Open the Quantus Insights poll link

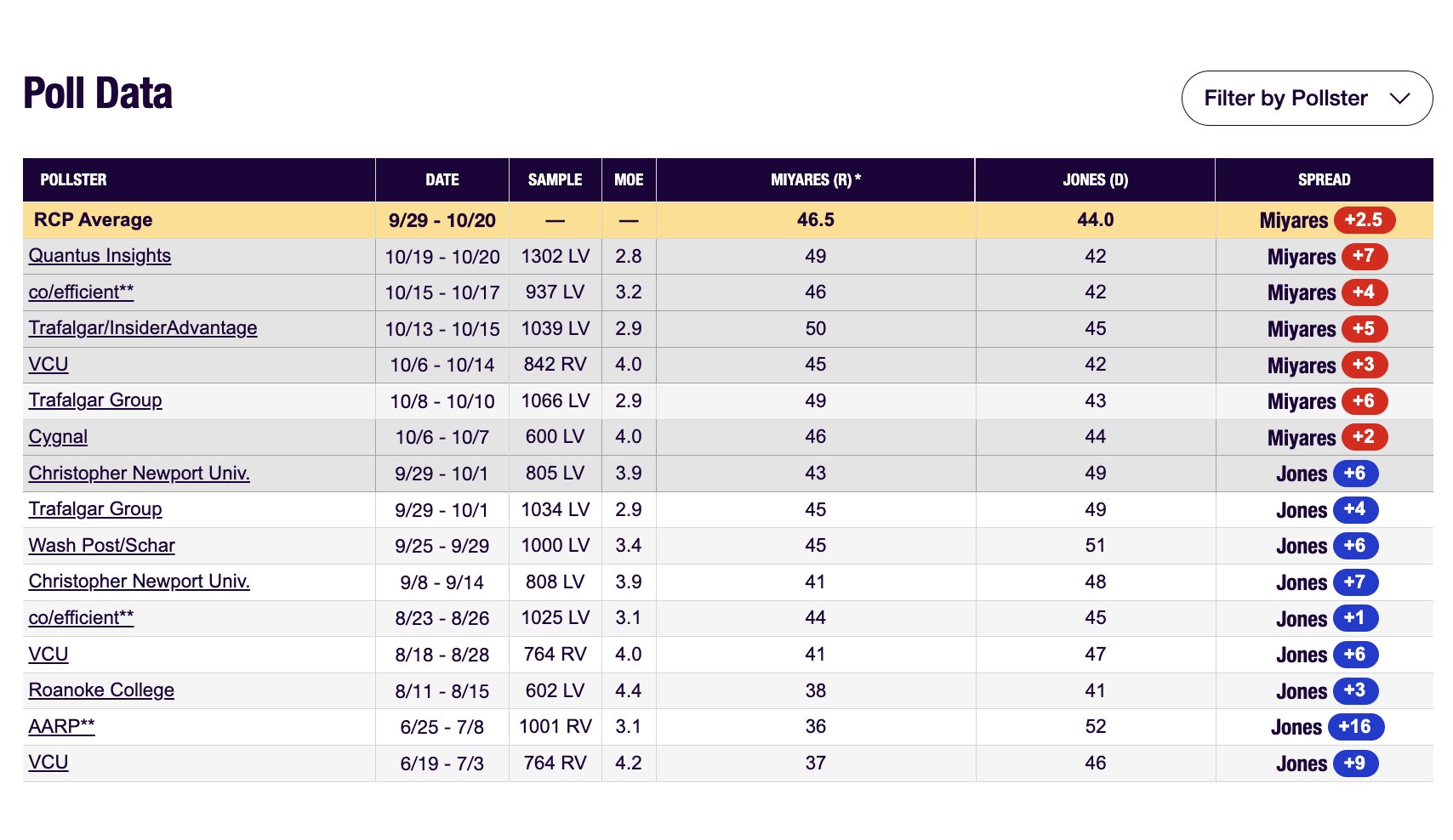[100, 256]
